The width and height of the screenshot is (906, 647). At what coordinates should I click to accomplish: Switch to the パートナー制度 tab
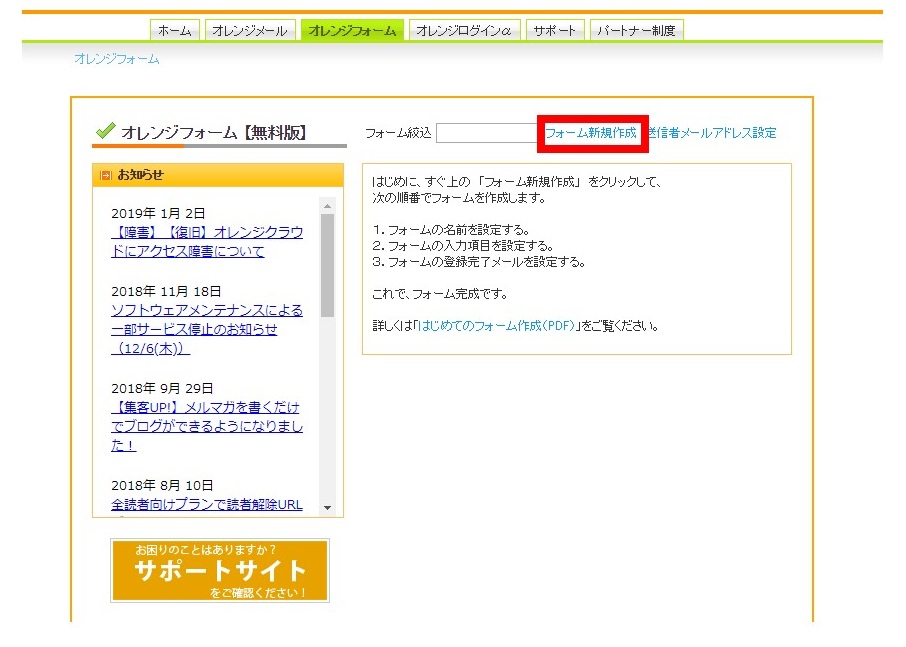(636, 31)
